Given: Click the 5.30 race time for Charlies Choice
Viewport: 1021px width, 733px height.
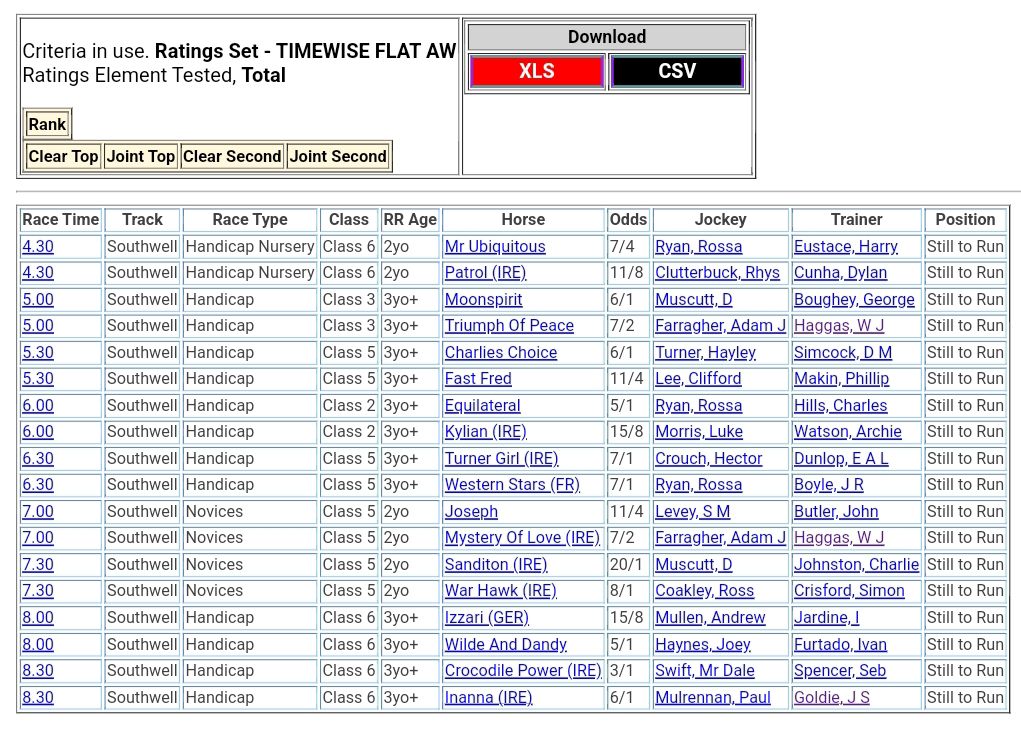Looking at the screenshot, I should (38, 352).
